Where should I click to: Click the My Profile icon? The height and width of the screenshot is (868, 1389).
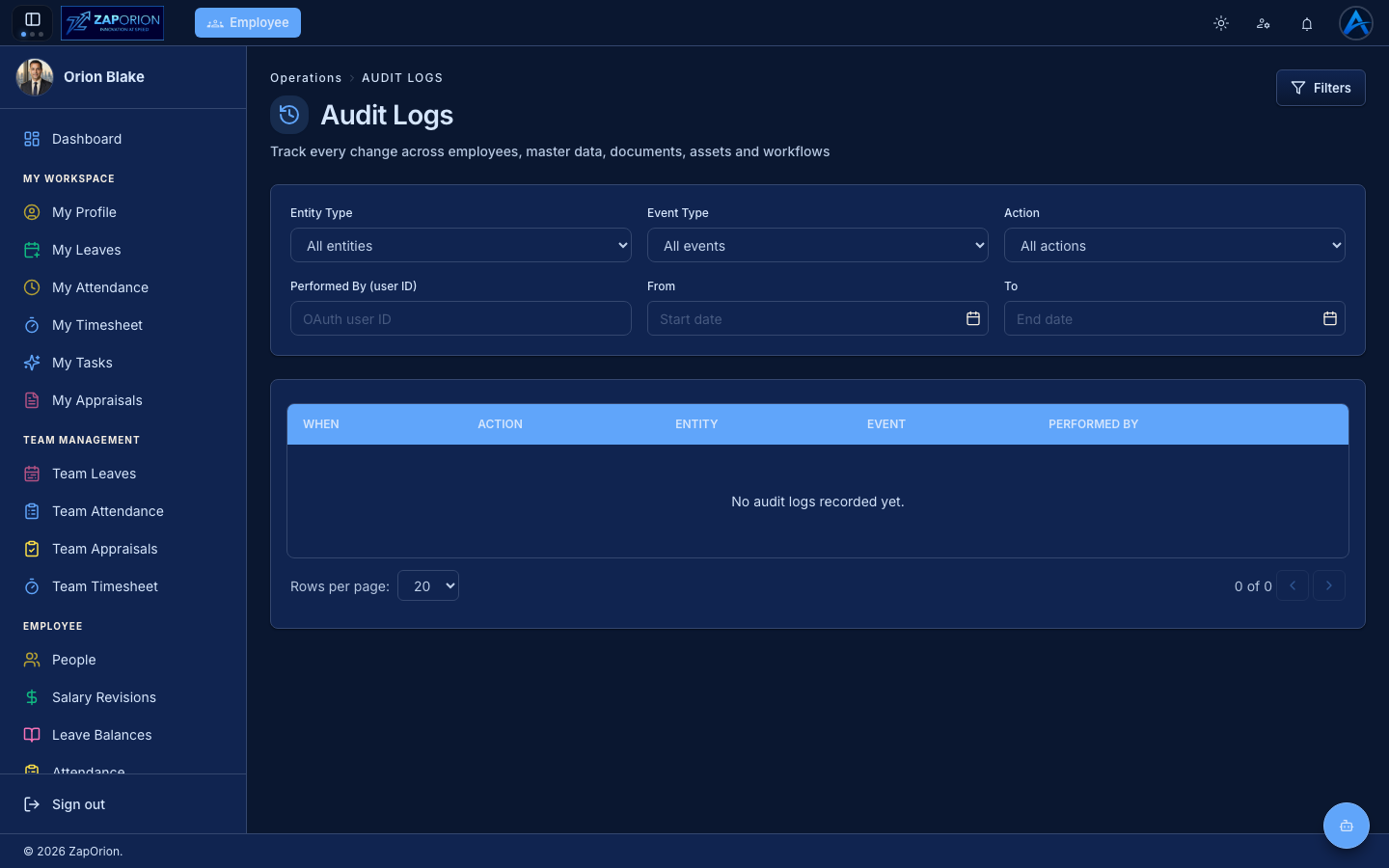point(32,212)
